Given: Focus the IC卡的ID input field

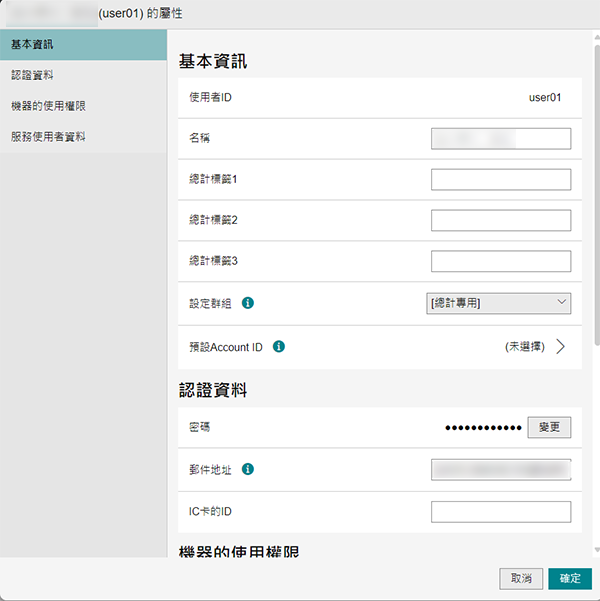Looking at the screenshot, I should 500,512.
